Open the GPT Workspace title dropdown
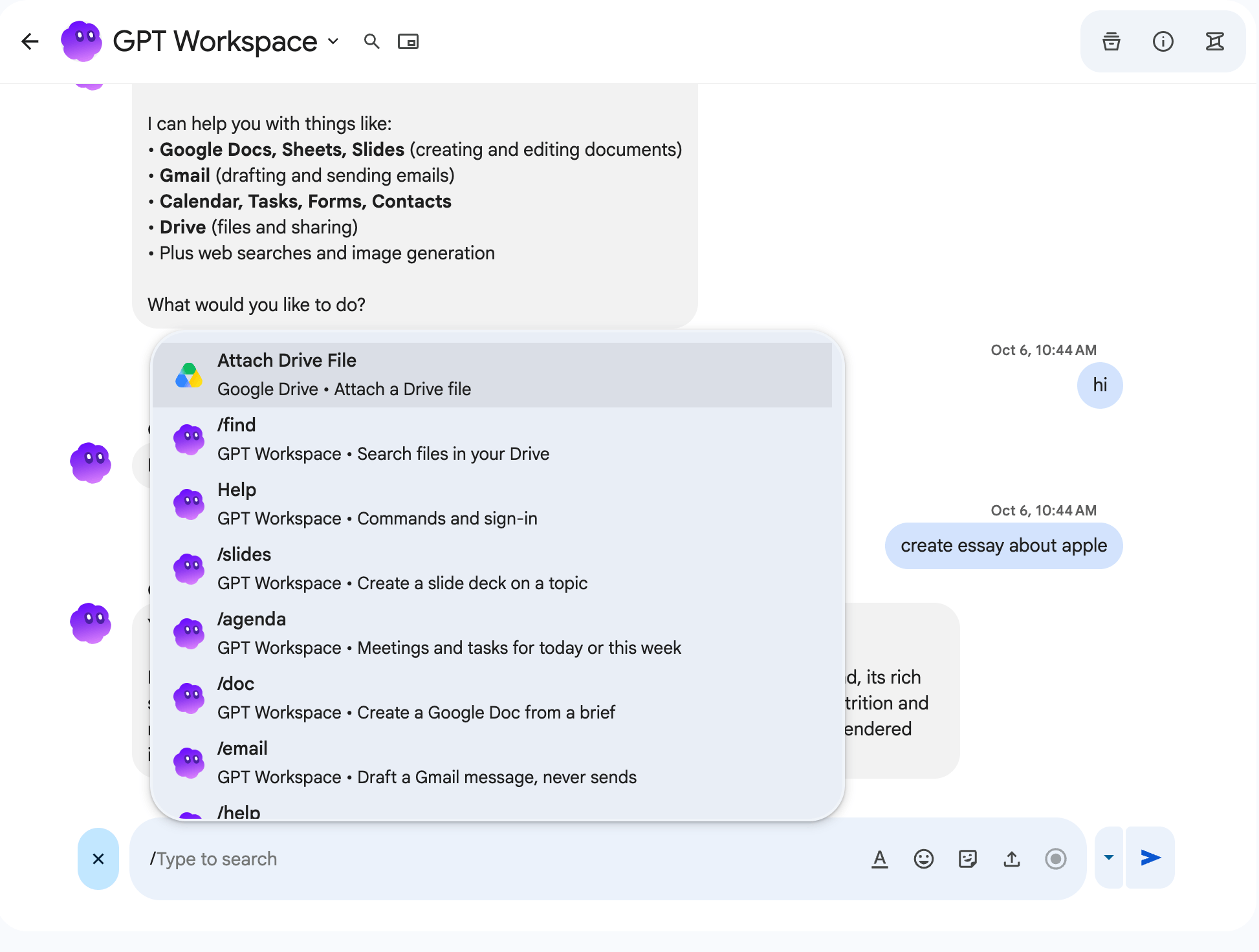 coord(333,41)
